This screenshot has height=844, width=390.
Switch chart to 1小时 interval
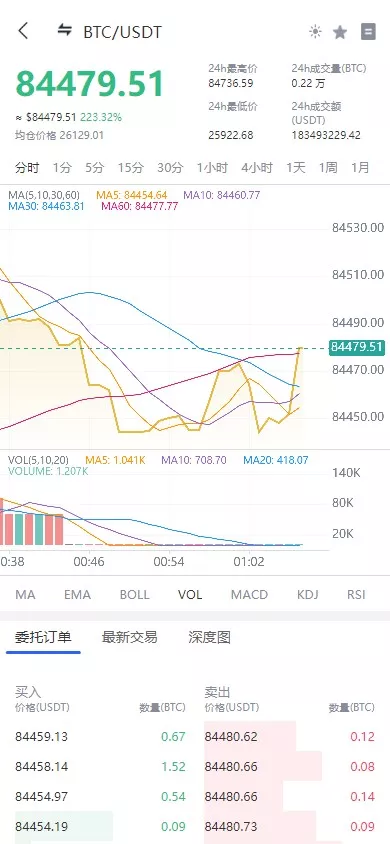212,167
